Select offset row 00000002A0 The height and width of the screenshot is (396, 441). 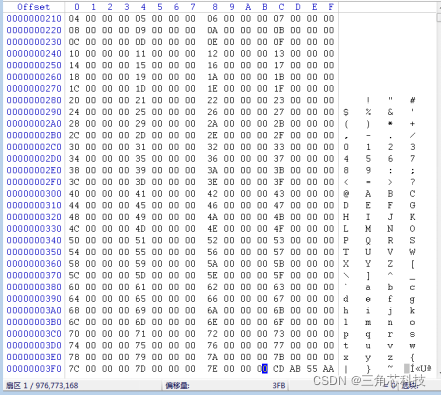[x=34, y=124]
